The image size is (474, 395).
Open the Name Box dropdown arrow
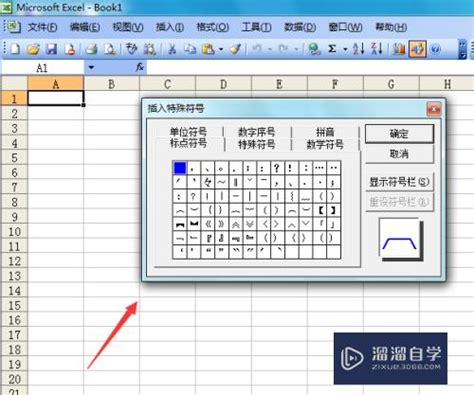pyautogui.click(x=91, y=68)
